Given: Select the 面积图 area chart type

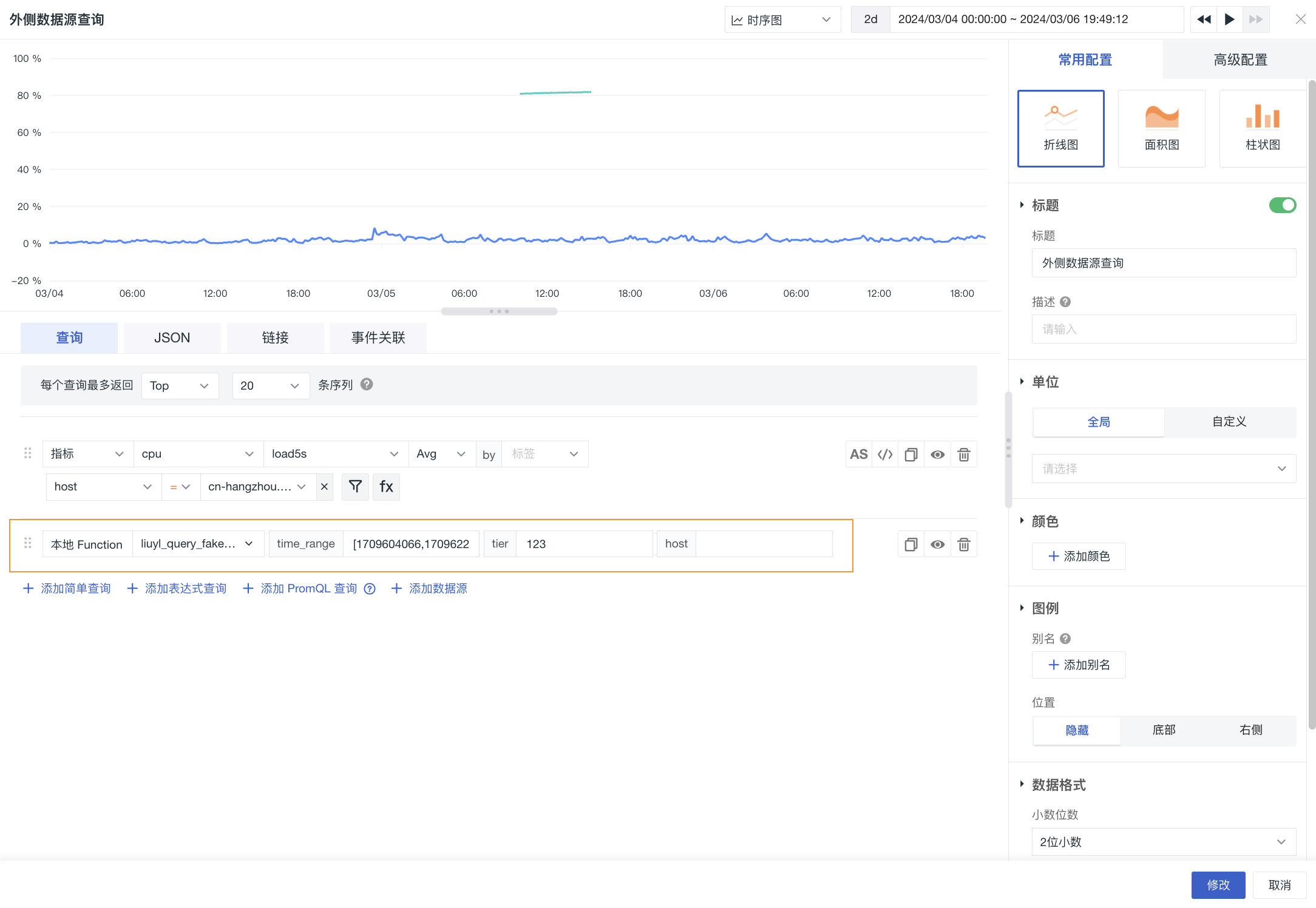Looking at the screenshot, I should 1162,129.
